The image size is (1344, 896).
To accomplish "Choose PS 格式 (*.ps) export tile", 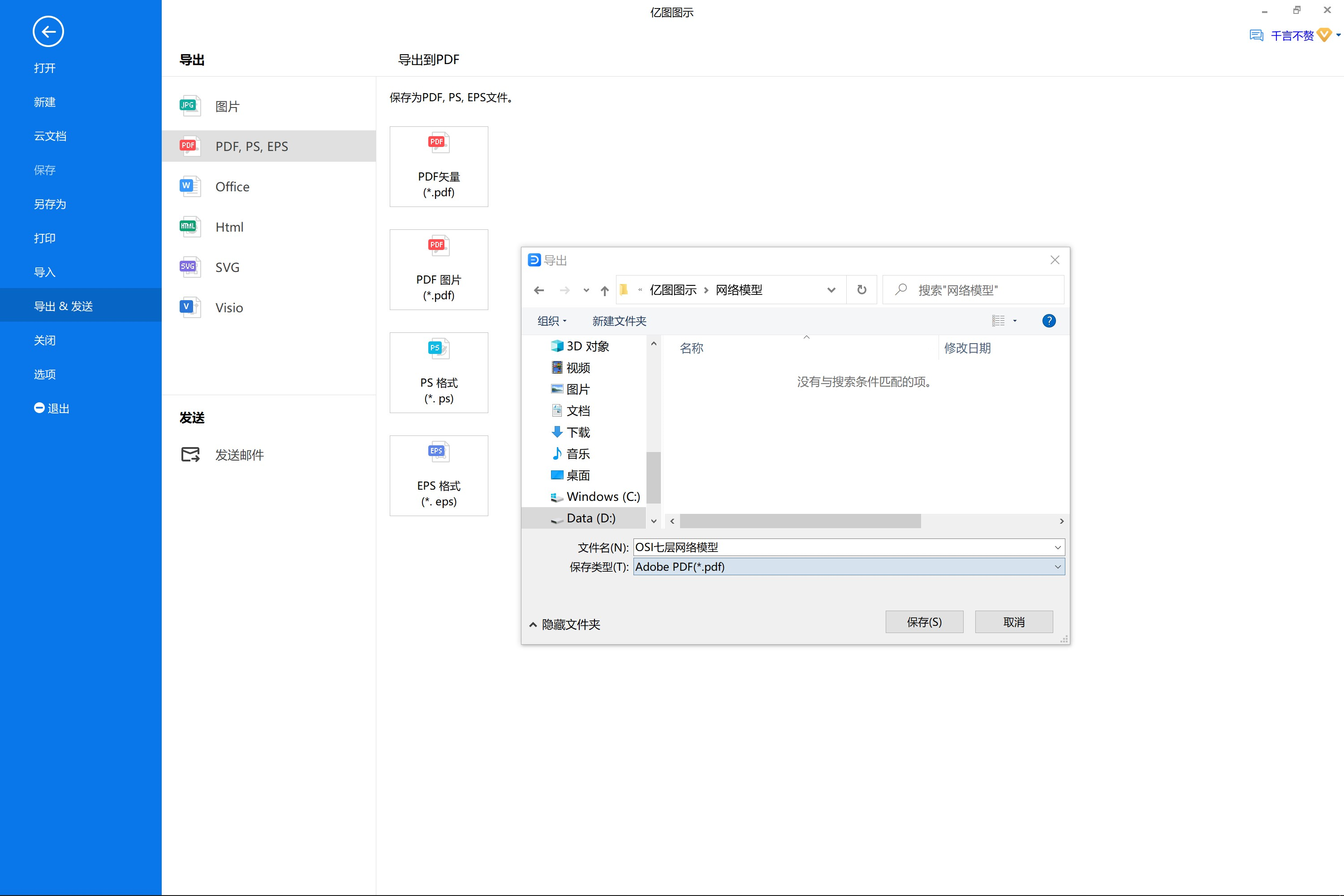I will [439, 373].
